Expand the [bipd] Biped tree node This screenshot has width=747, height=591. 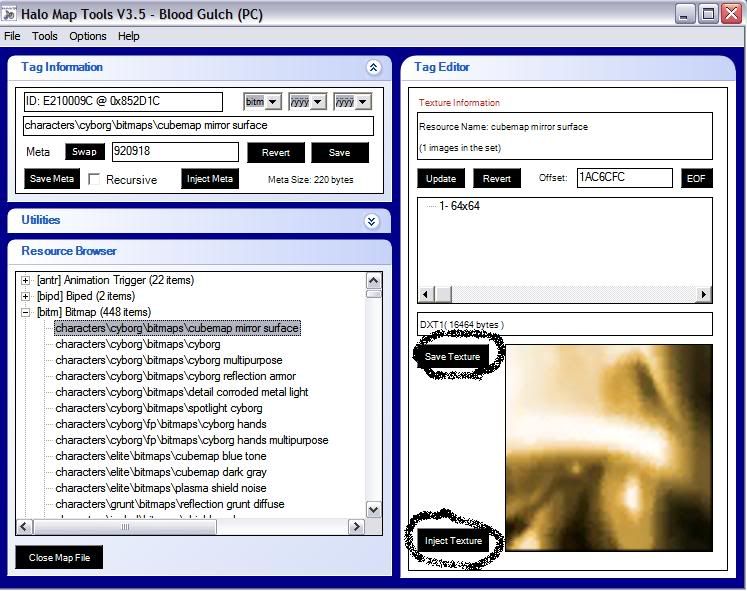(26, 296)
